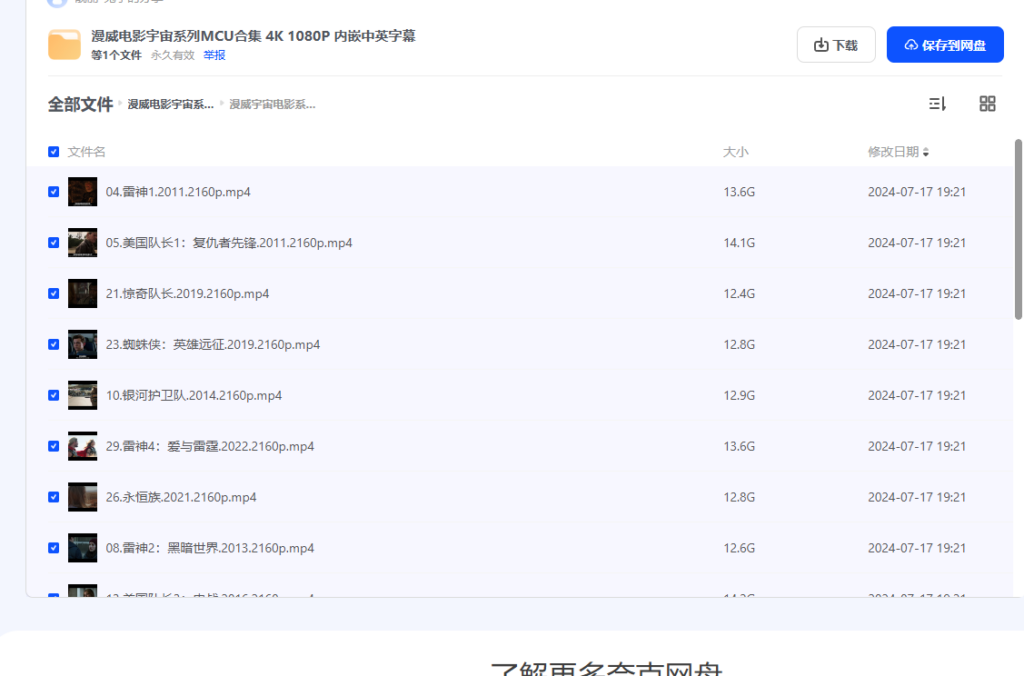Select file name 29.雷神4：爱与雷霆.2022.2160p.mp4
The width and height of the screenshot is (1024, 676).
click(210, 447)
